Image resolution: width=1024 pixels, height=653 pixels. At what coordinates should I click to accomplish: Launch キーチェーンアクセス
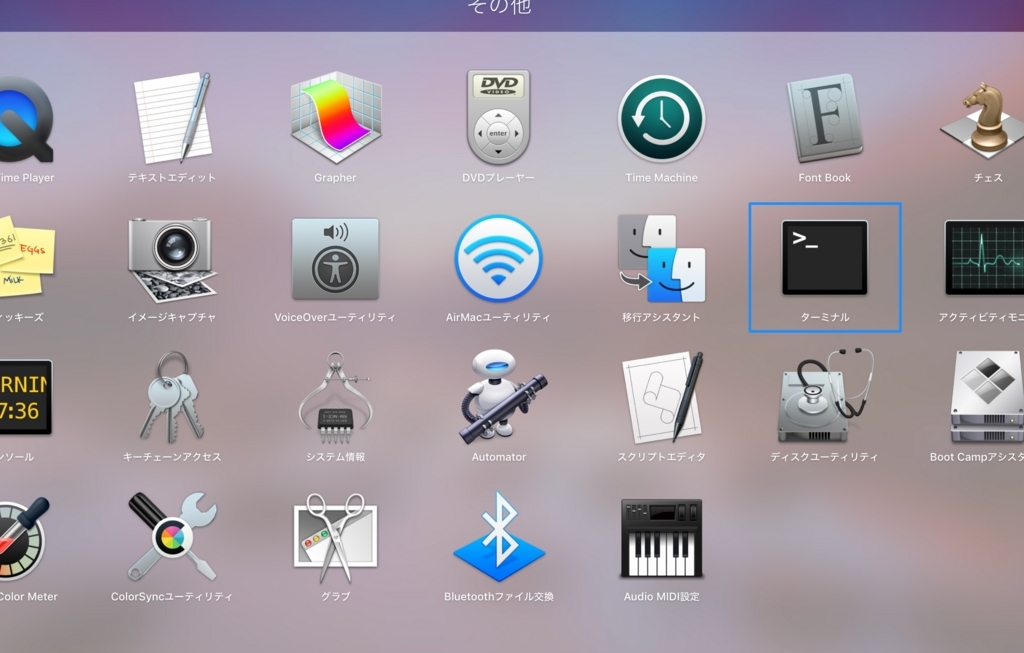click(172, 397)
